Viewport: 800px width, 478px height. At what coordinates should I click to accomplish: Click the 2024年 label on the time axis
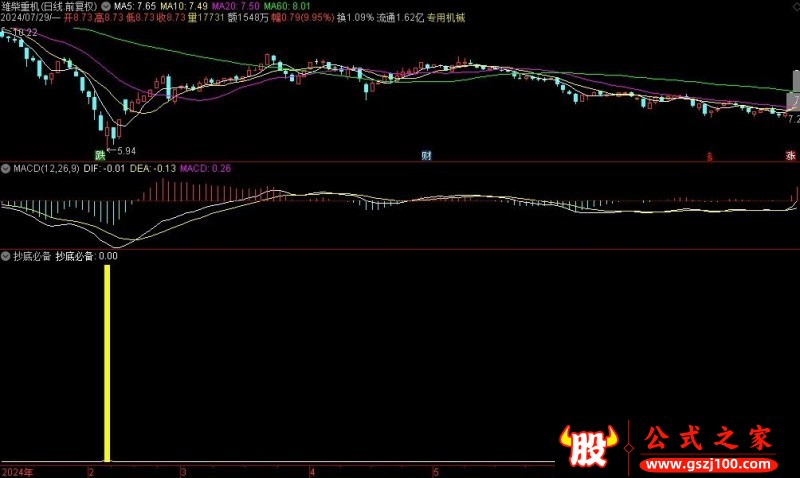[x=17, y=471]
